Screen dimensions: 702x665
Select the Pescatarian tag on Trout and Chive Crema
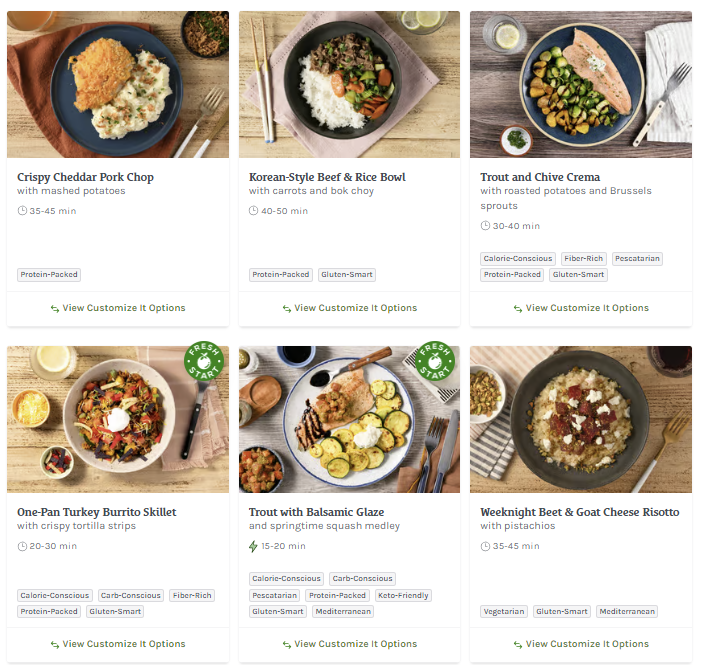point(637,259)
